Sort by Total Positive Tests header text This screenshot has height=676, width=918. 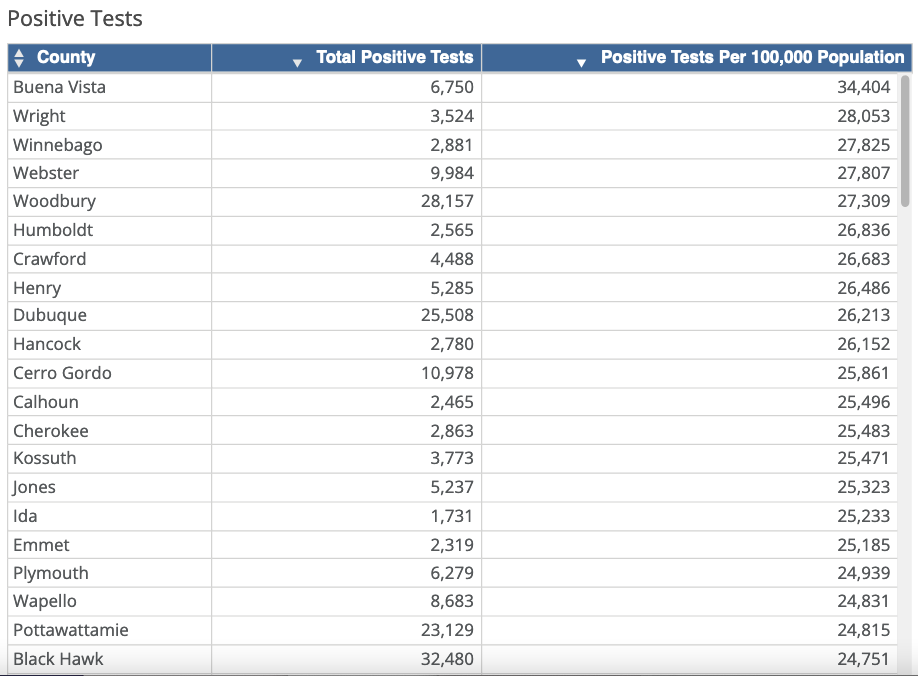pos(395,57)
